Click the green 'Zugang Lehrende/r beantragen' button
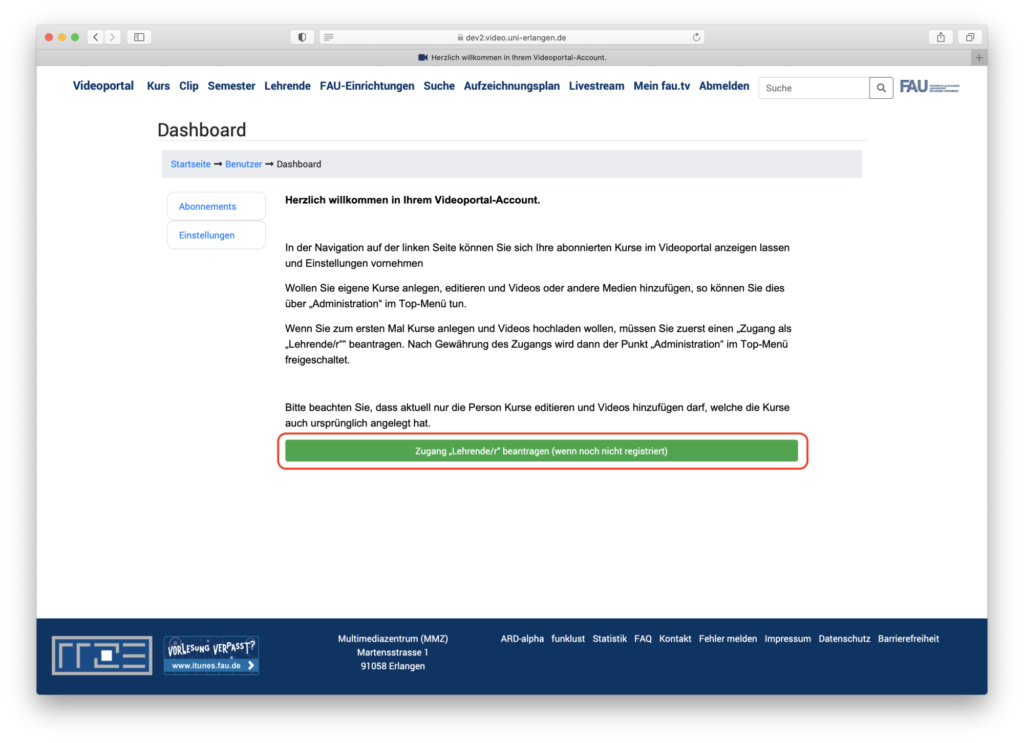This screenshot has height=743, width=1024. 543,451
